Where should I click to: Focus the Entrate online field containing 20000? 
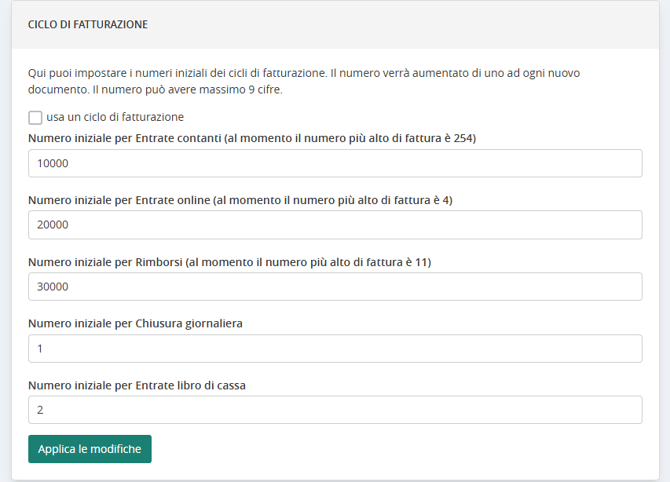tap(335, 225)
